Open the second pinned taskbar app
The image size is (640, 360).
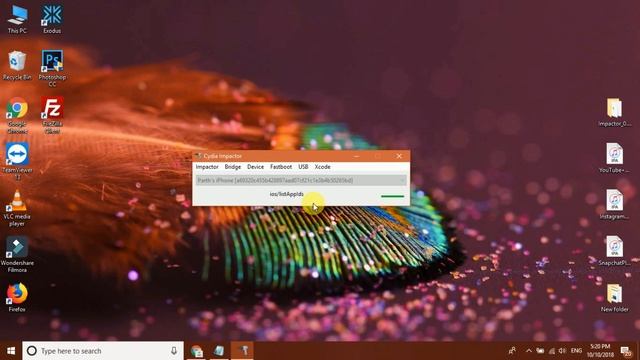[x=219, y=351]
